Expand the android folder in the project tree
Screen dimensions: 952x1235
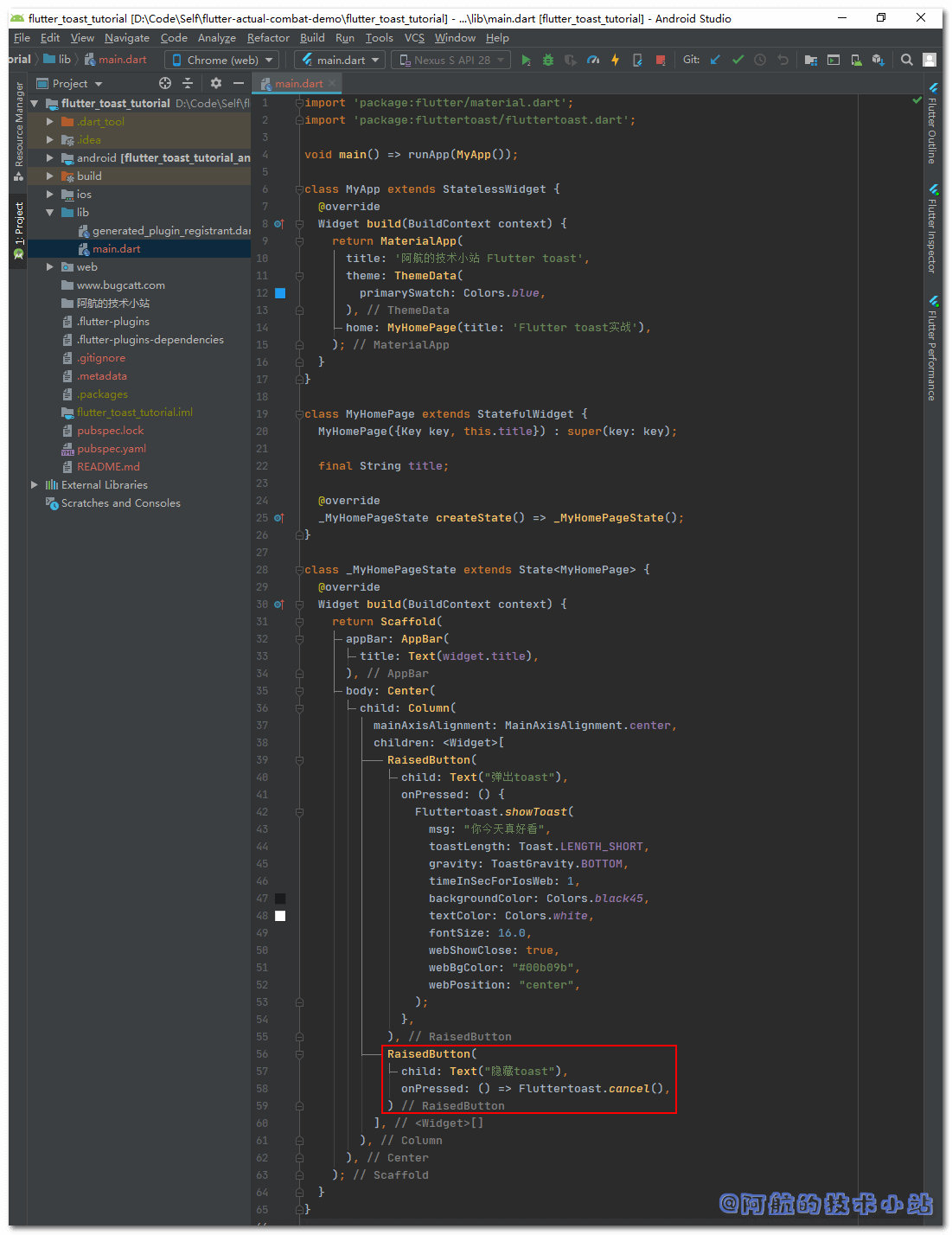tap(50, 158)
